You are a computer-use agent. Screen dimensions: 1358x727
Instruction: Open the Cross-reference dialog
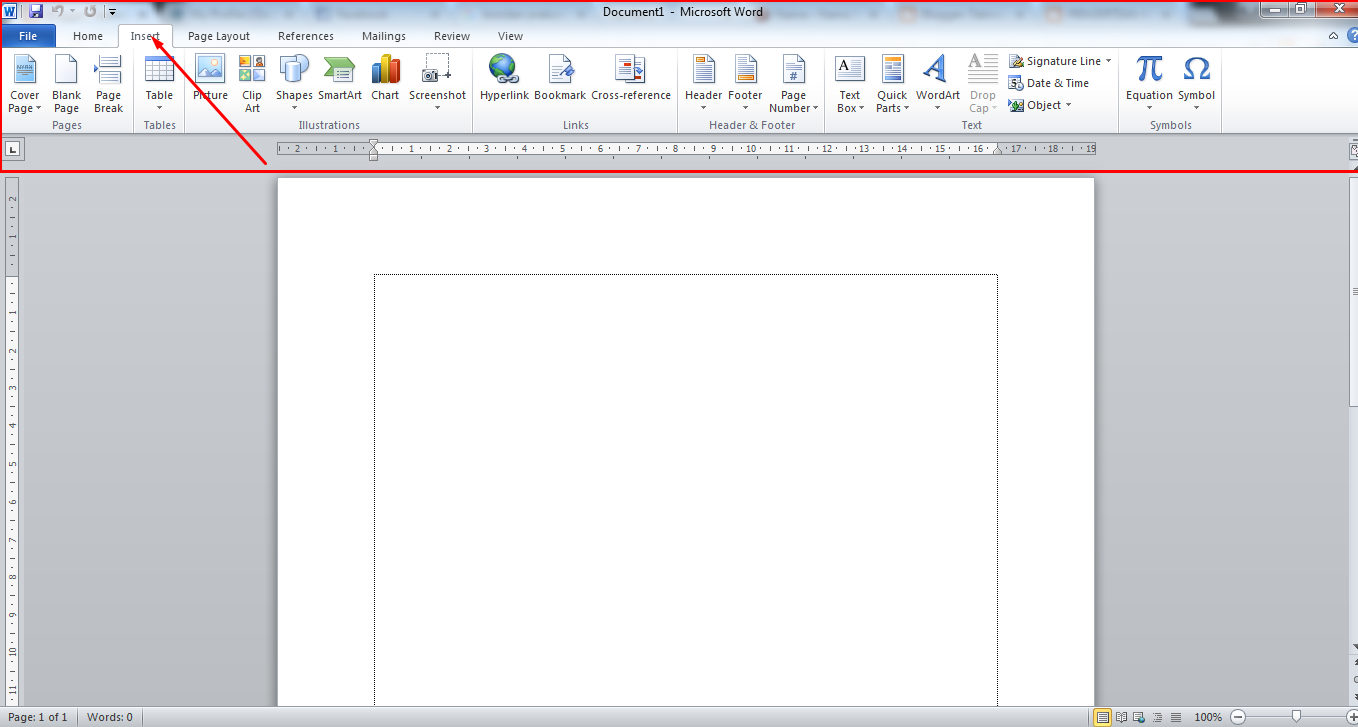[630, 80]
